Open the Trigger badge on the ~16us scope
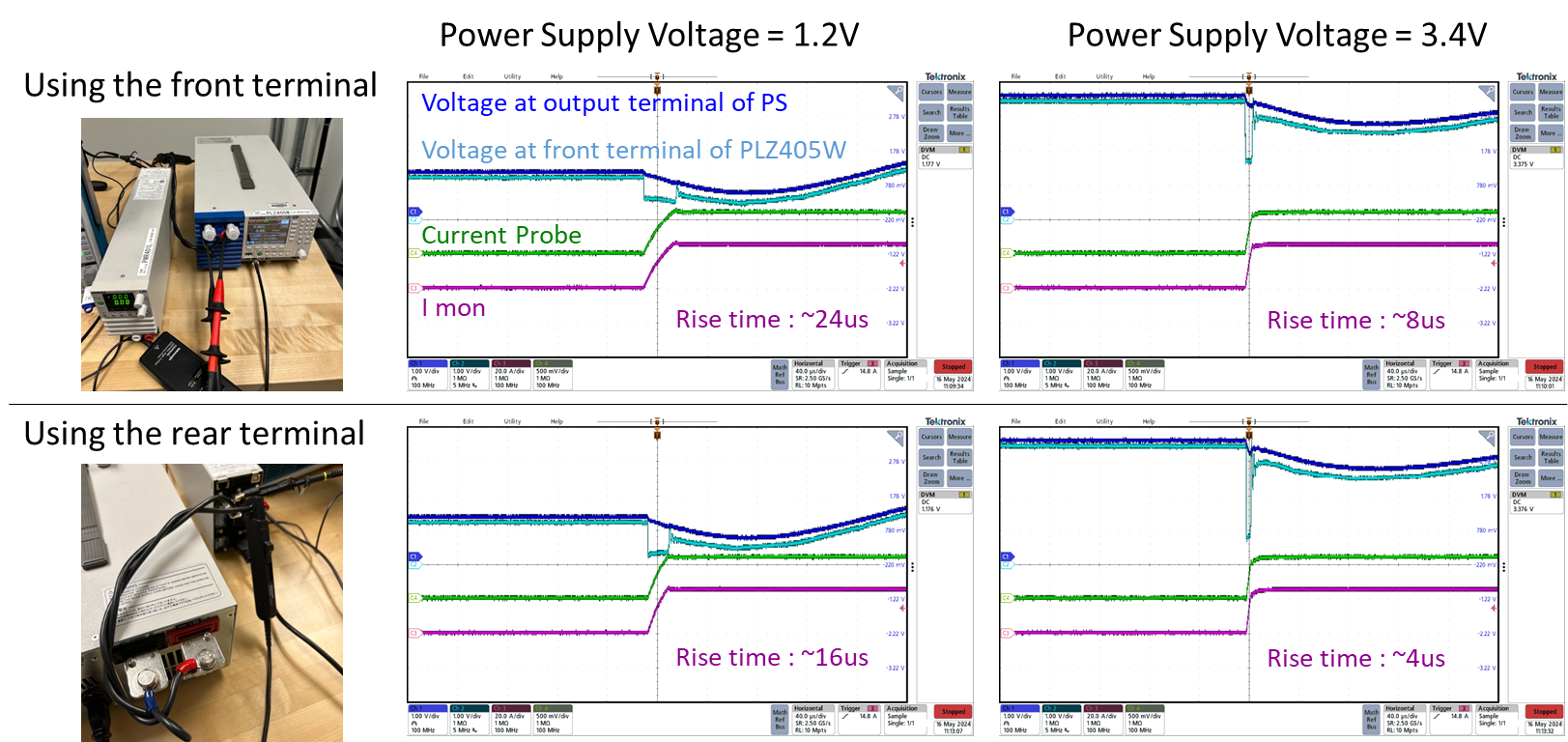Viewport: 1568px width, 742px height. tap(859, 720)
